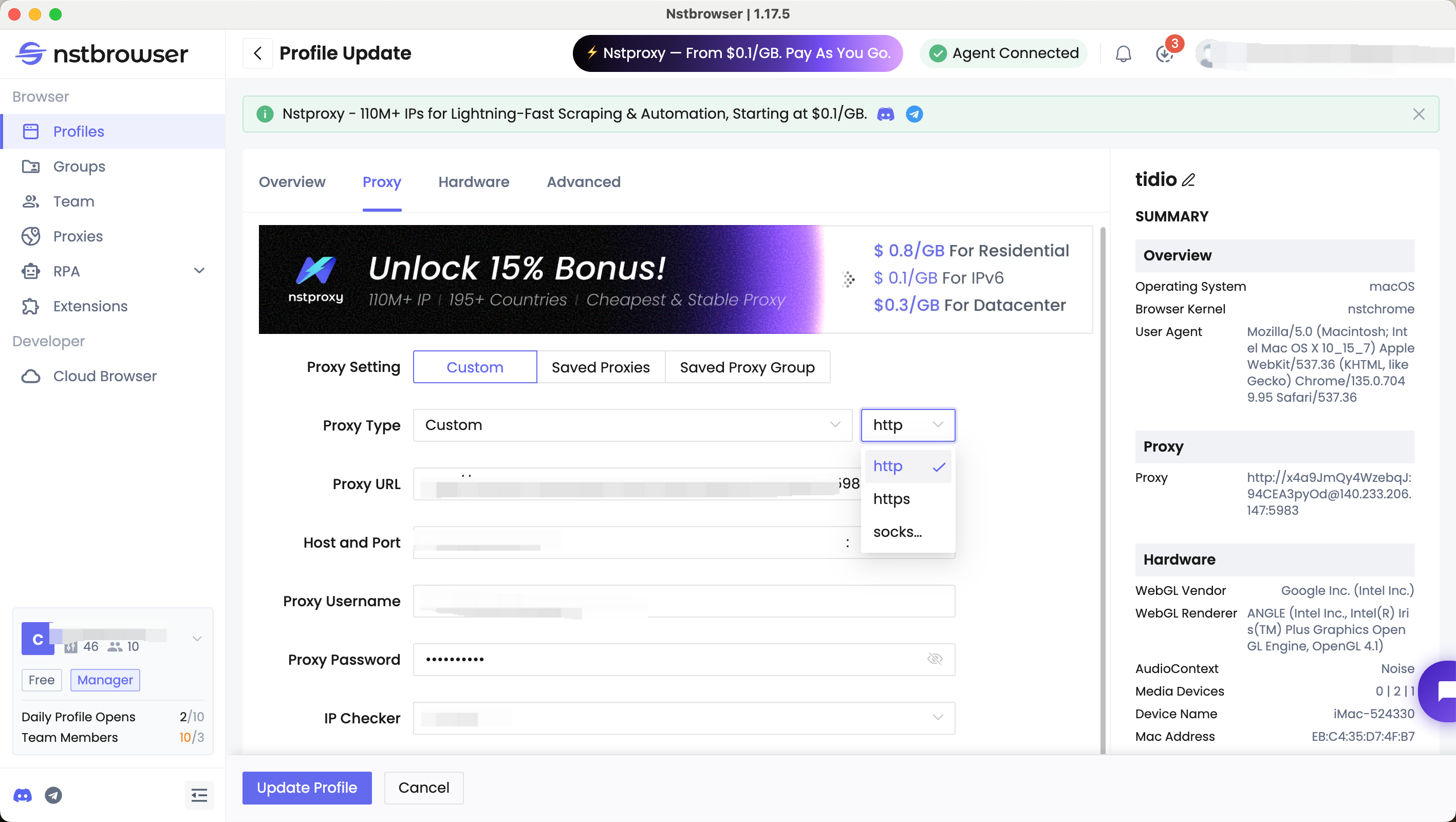Open the Extensions section
This screenshot has height=822, width=1456.
click(90, 306)
